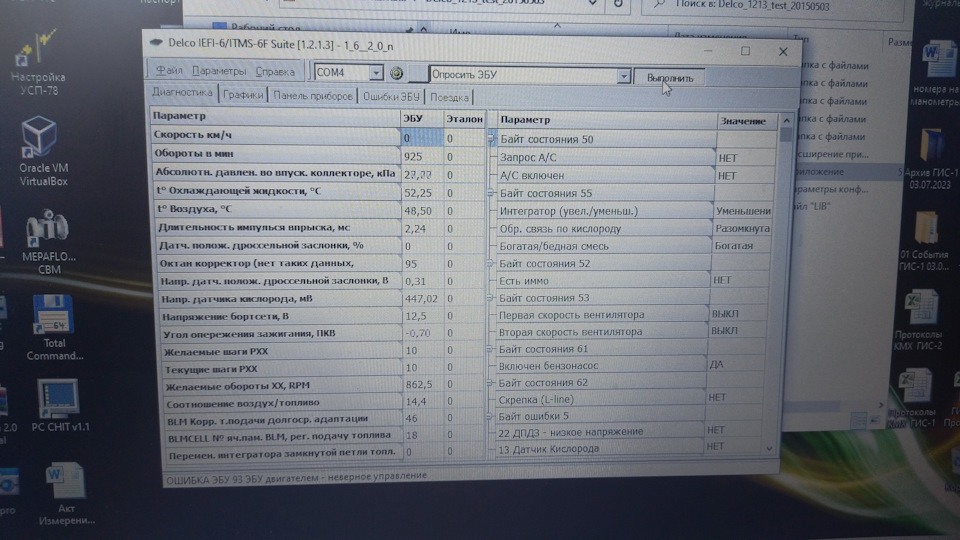This screenshot has height=540, width=960.
Task: Open the Настройка УСП-78 desktop shortcut
Action: tap(38, 63)
